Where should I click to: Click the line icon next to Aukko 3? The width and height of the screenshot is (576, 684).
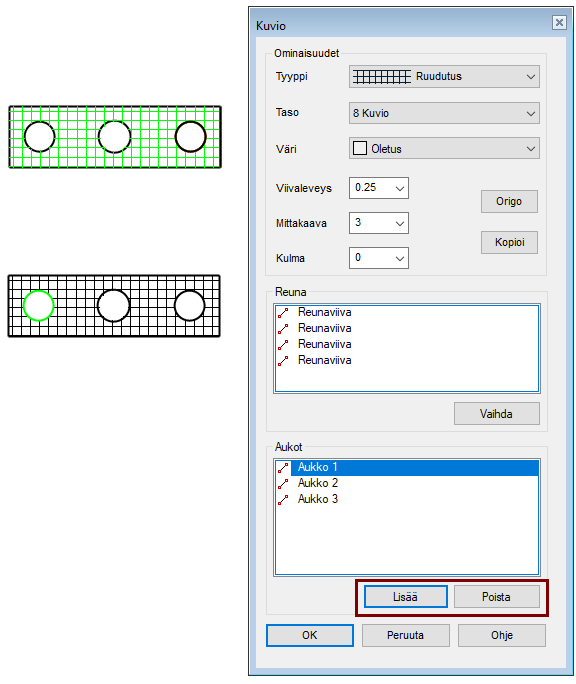[x=283, y=500]
